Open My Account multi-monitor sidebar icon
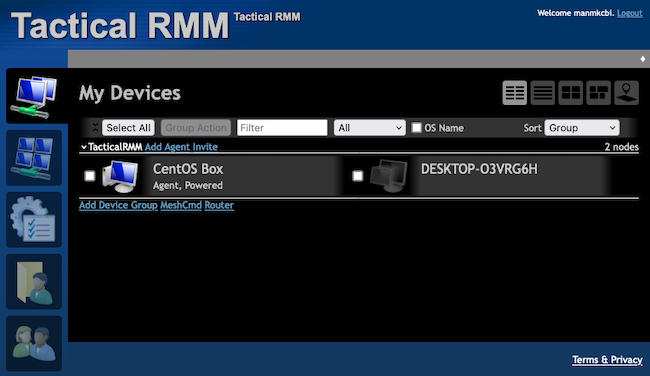650x376 pixels. pyautogui.click(x=34, y=158)
